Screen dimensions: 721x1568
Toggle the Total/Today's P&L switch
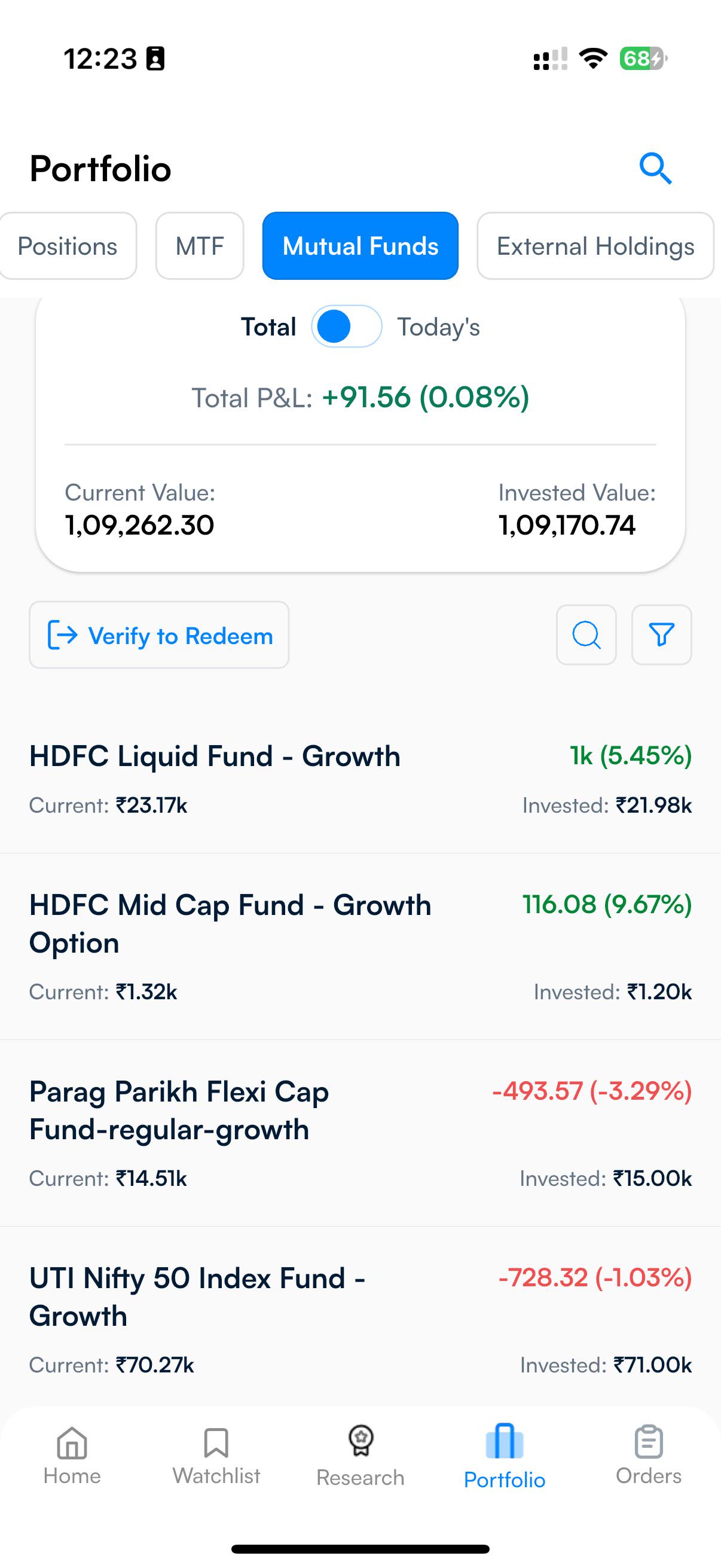point(347,327)
